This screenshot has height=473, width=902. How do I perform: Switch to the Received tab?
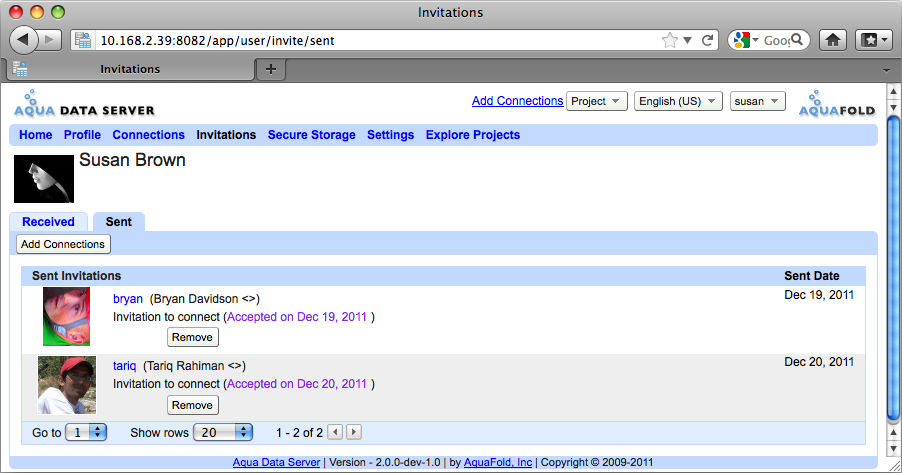point(48,222)
